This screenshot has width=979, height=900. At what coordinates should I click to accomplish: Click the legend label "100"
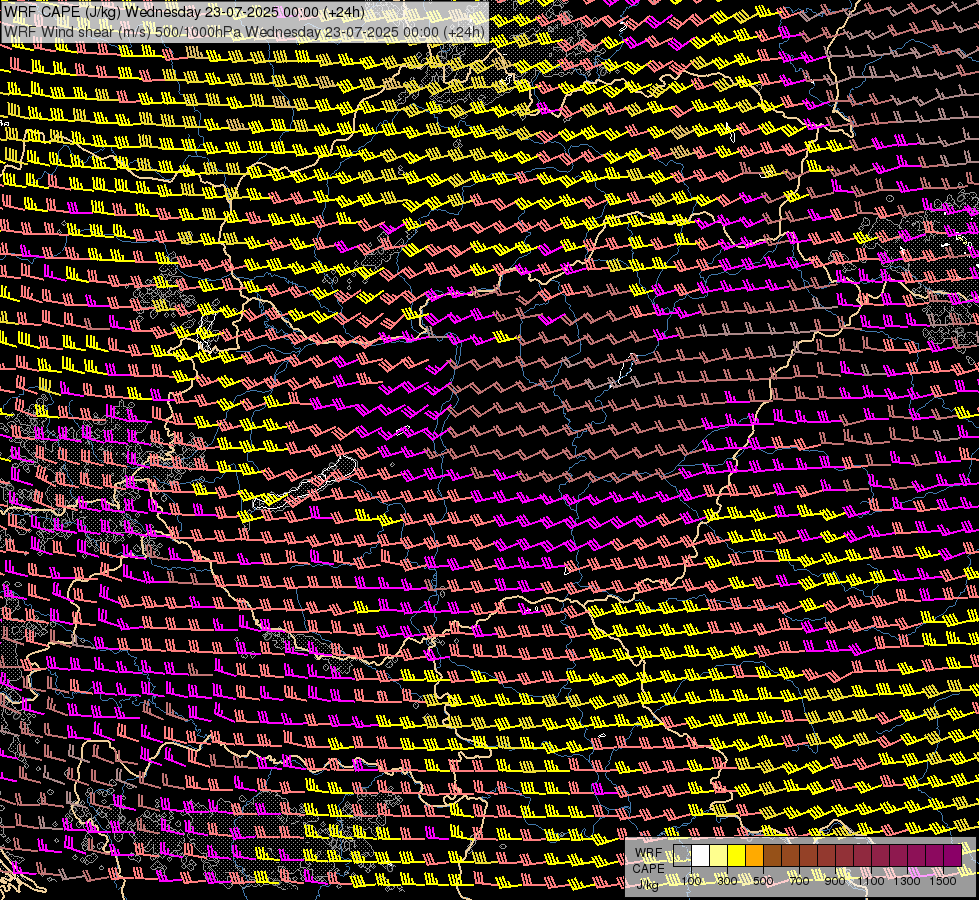click(691, 881)
